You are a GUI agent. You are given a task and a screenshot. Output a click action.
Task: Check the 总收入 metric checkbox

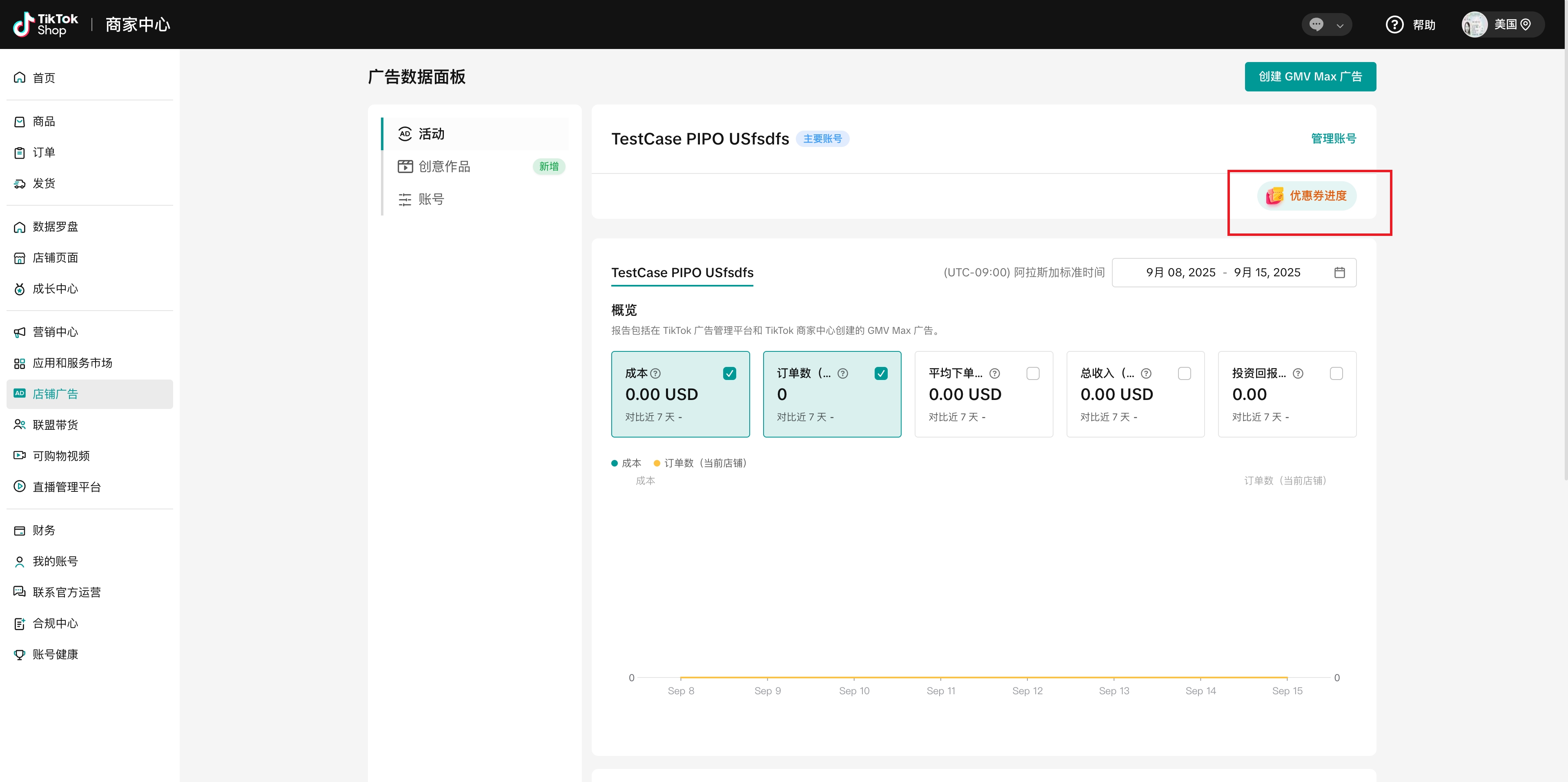tap(1184, 374)
